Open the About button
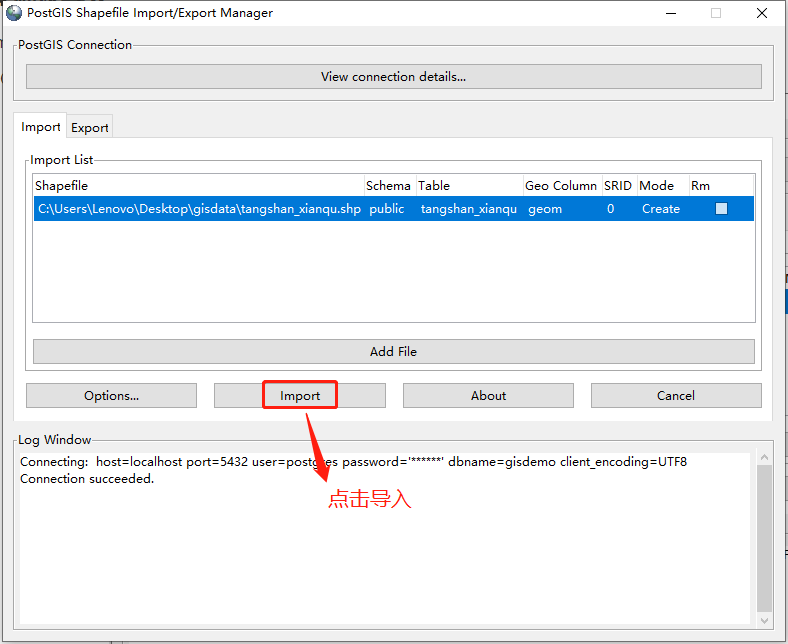Screen dimensions: 788x644 (x=488, y=395)
